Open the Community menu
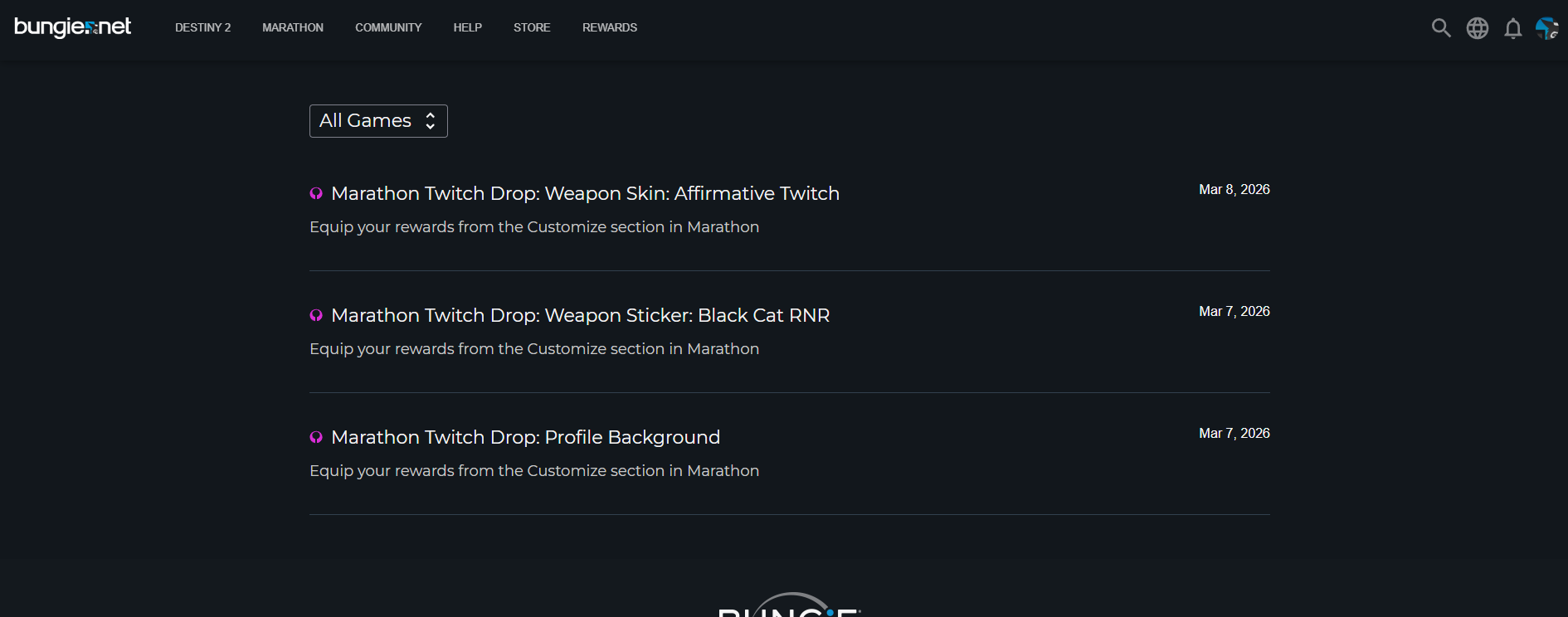This screenshot has height=617, width=1568. pos(388,27)
